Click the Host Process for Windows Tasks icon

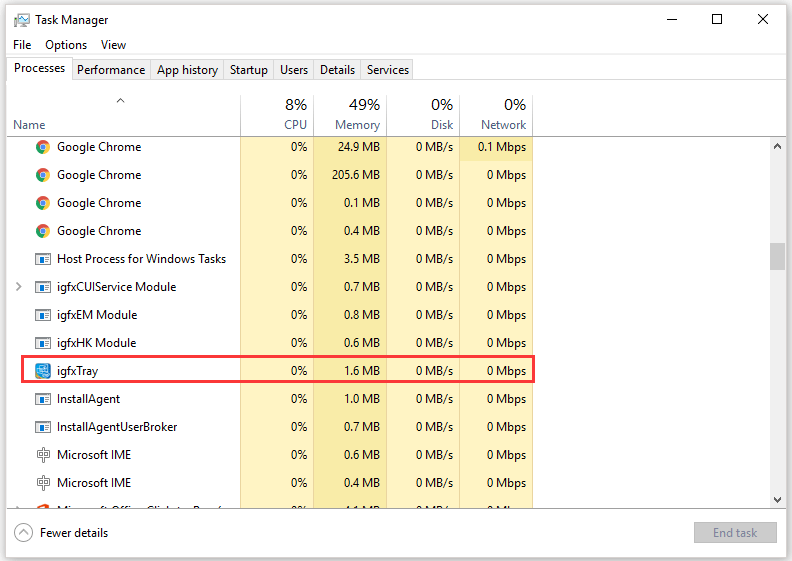(43, 259)
